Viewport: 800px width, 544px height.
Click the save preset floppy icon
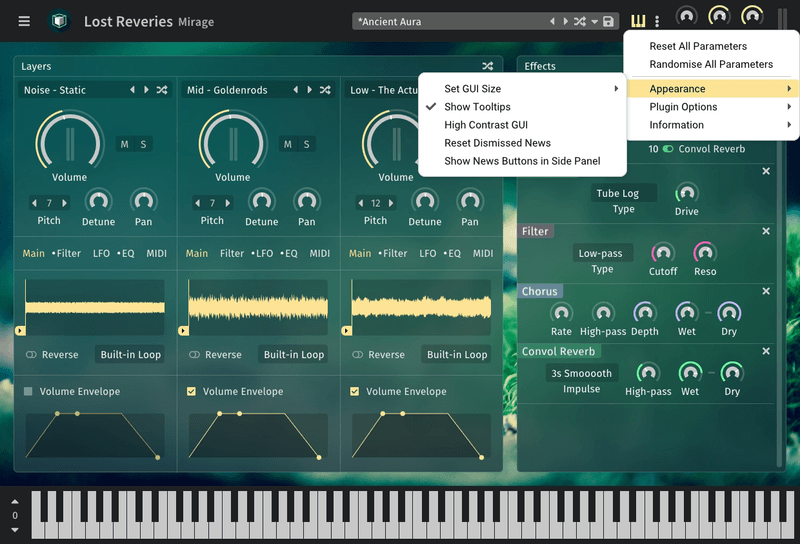(609, 21)
